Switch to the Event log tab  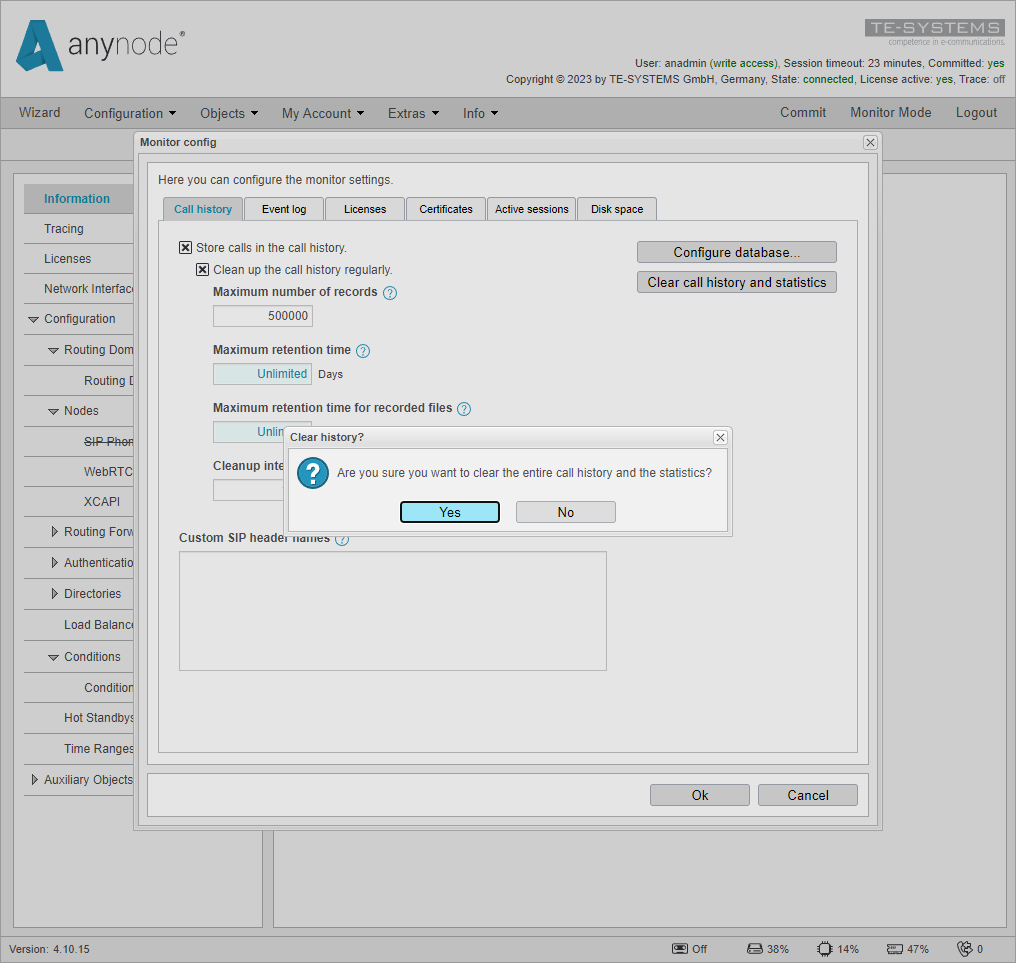(x=284, y=209)
